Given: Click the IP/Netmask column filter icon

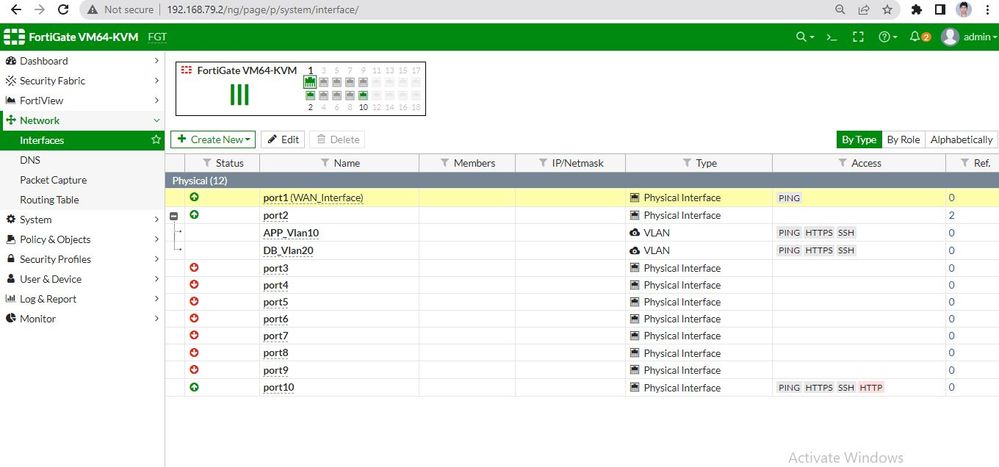Looking at the screenshot, I should (x=543, y=163).
